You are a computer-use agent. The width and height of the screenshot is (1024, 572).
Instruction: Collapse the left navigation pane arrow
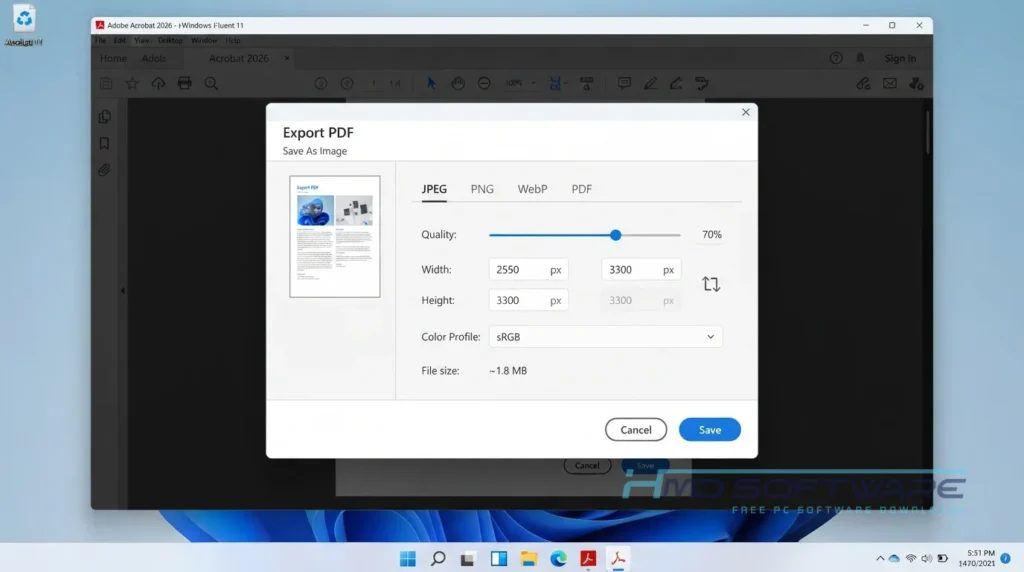point(122,291)
